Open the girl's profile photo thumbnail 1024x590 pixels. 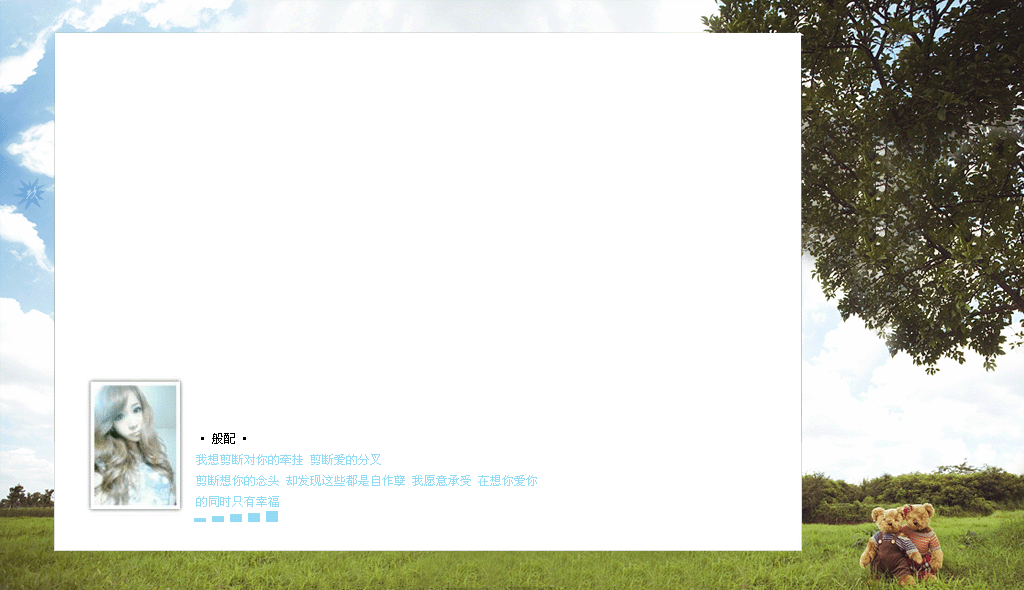tap(135, 445)
